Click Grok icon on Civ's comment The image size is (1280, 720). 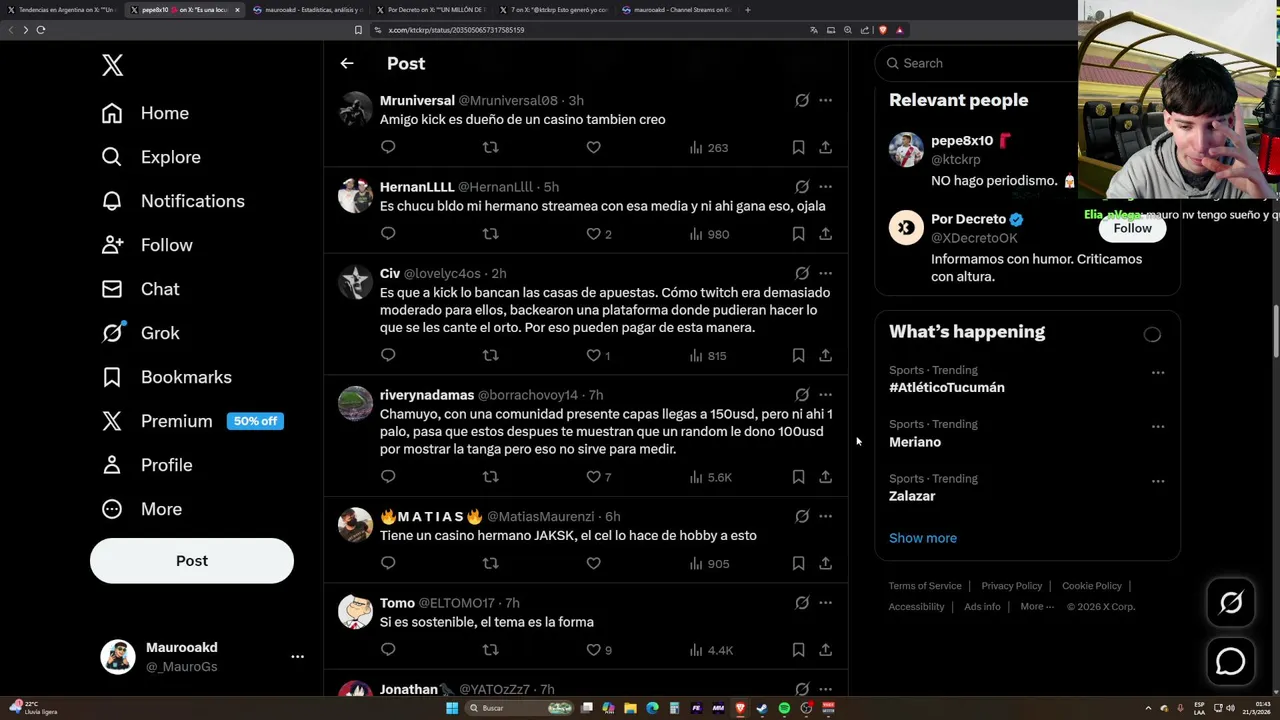802,273
